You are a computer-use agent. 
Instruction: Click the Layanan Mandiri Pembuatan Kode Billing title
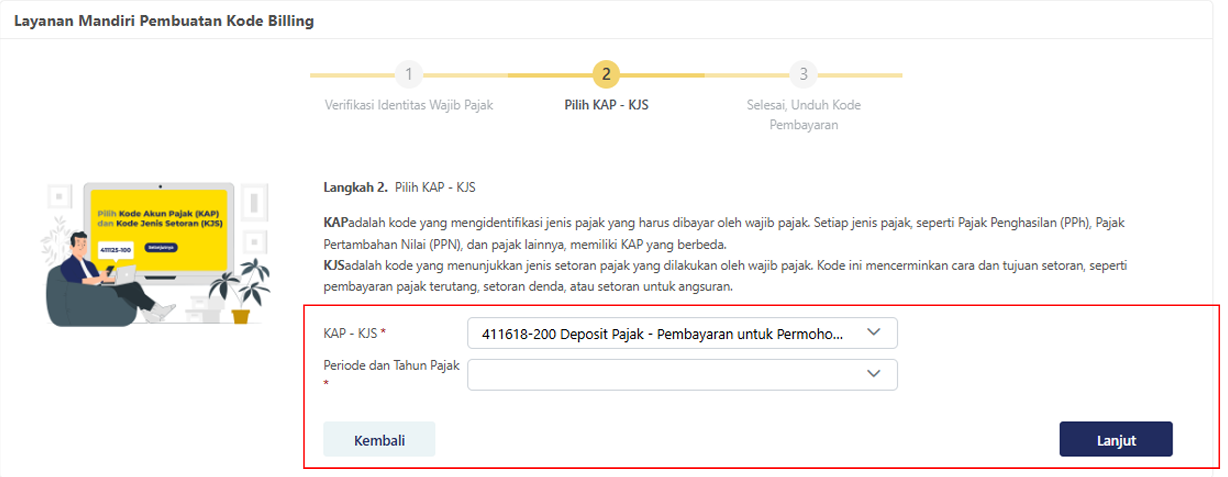point(165,21)
